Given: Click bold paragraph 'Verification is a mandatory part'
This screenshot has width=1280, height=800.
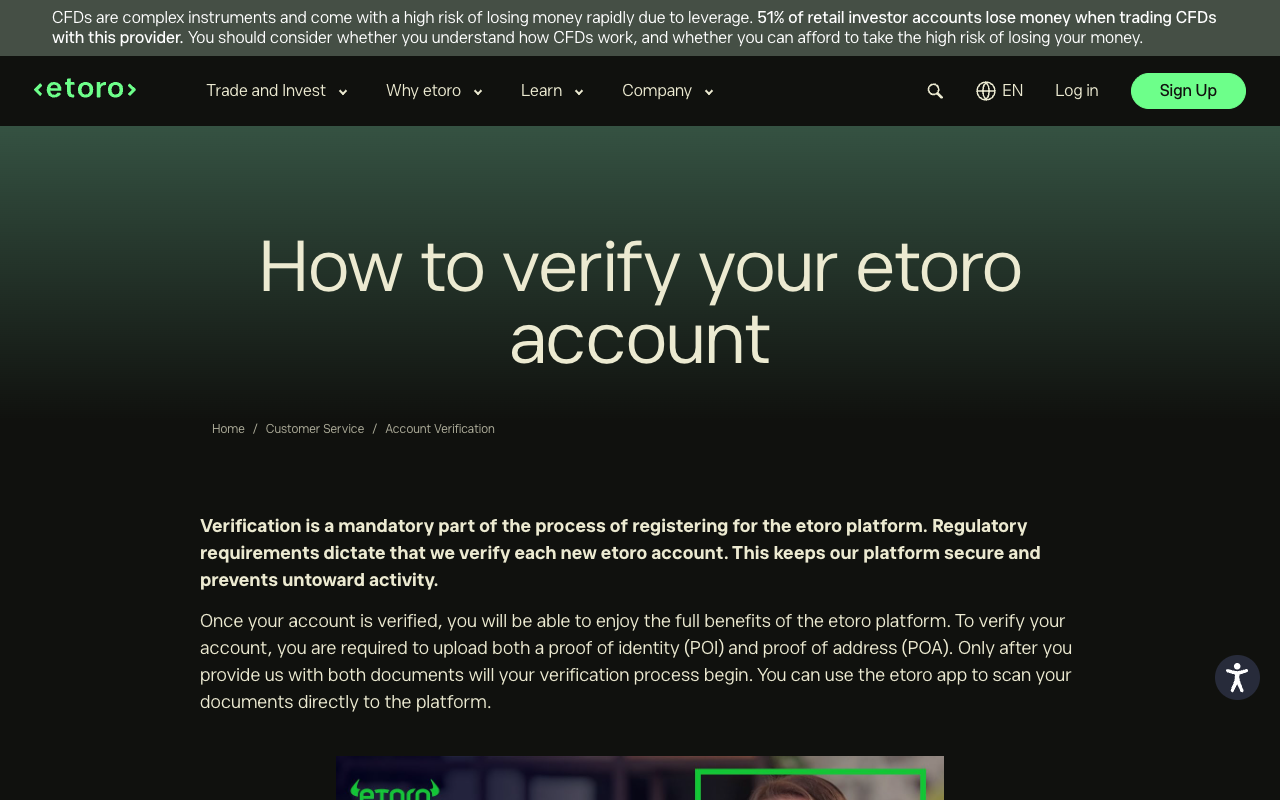Looking at the screenshot, I should tap(620, 553).
